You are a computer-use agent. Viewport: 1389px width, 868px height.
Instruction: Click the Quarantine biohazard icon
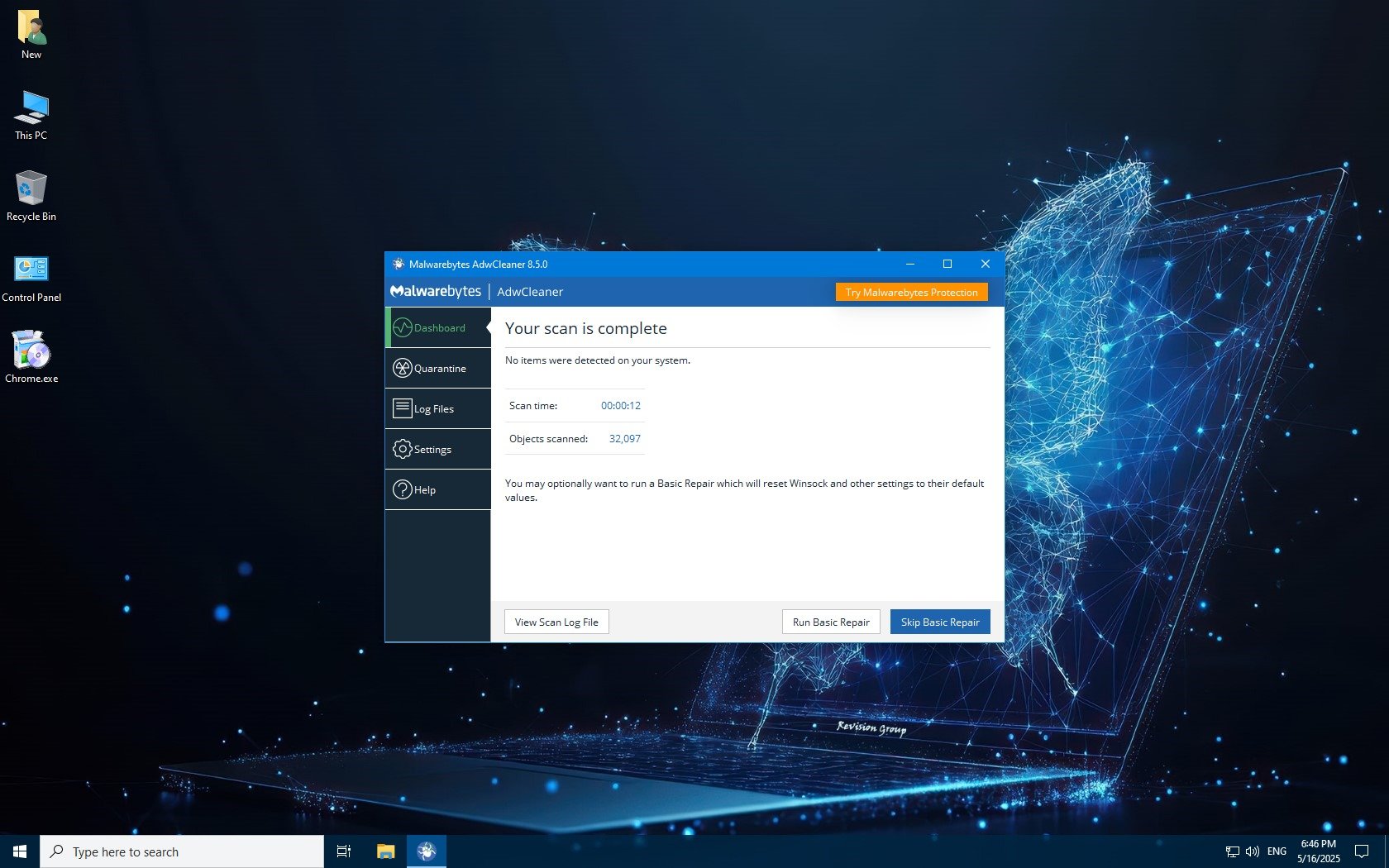[x=403, y=368]
